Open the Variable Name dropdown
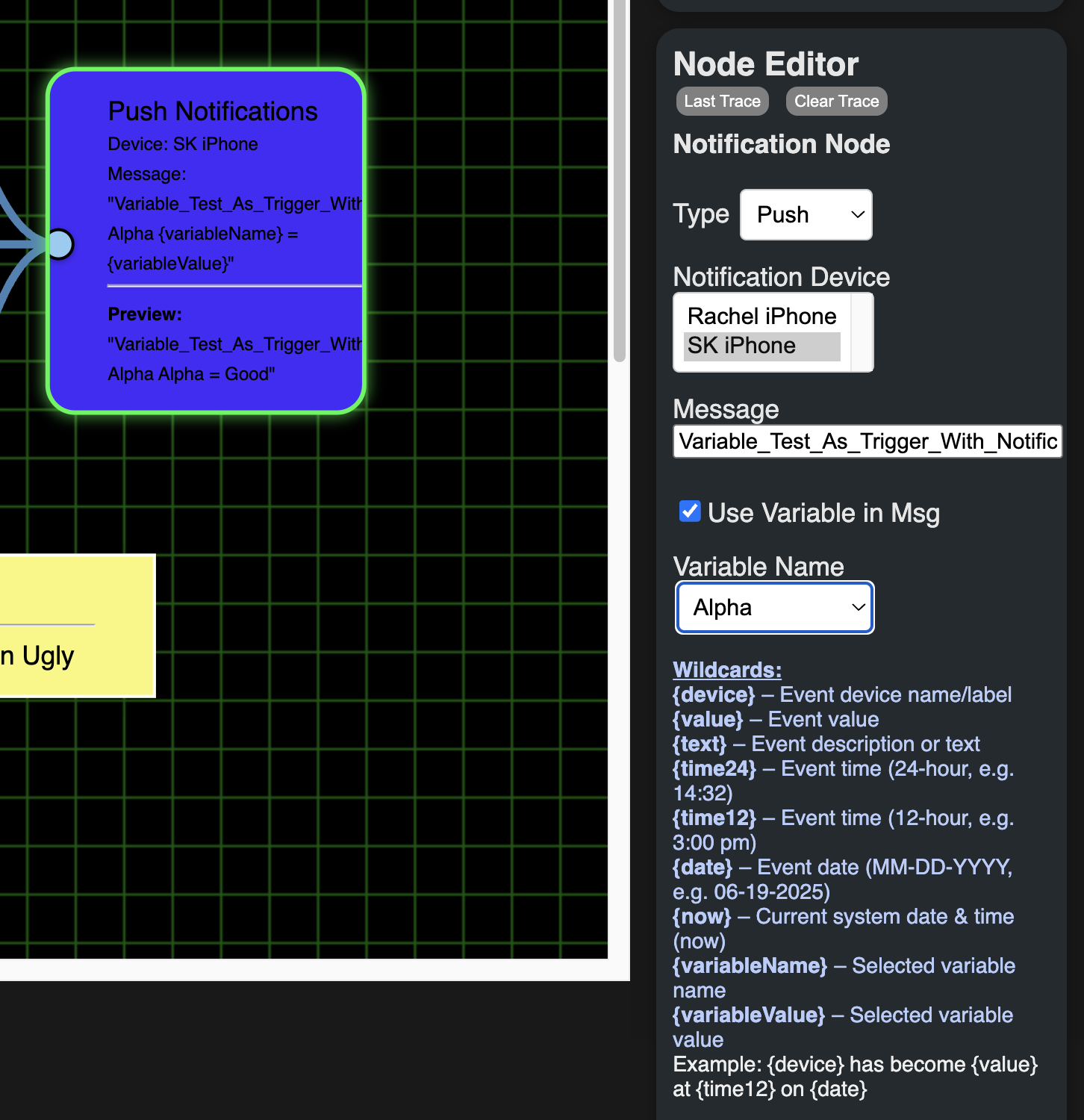This screenshot has height=1120, width=1084. tap(774, 608)
